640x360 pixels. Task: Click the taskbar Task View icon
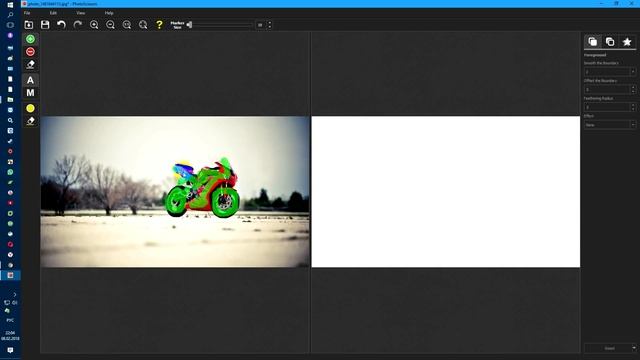click(x=10, y=25)
